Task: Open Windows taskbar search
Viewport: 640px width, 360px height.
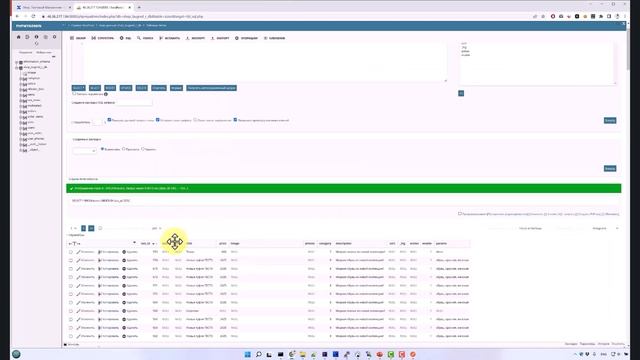Action: [258, 354]
